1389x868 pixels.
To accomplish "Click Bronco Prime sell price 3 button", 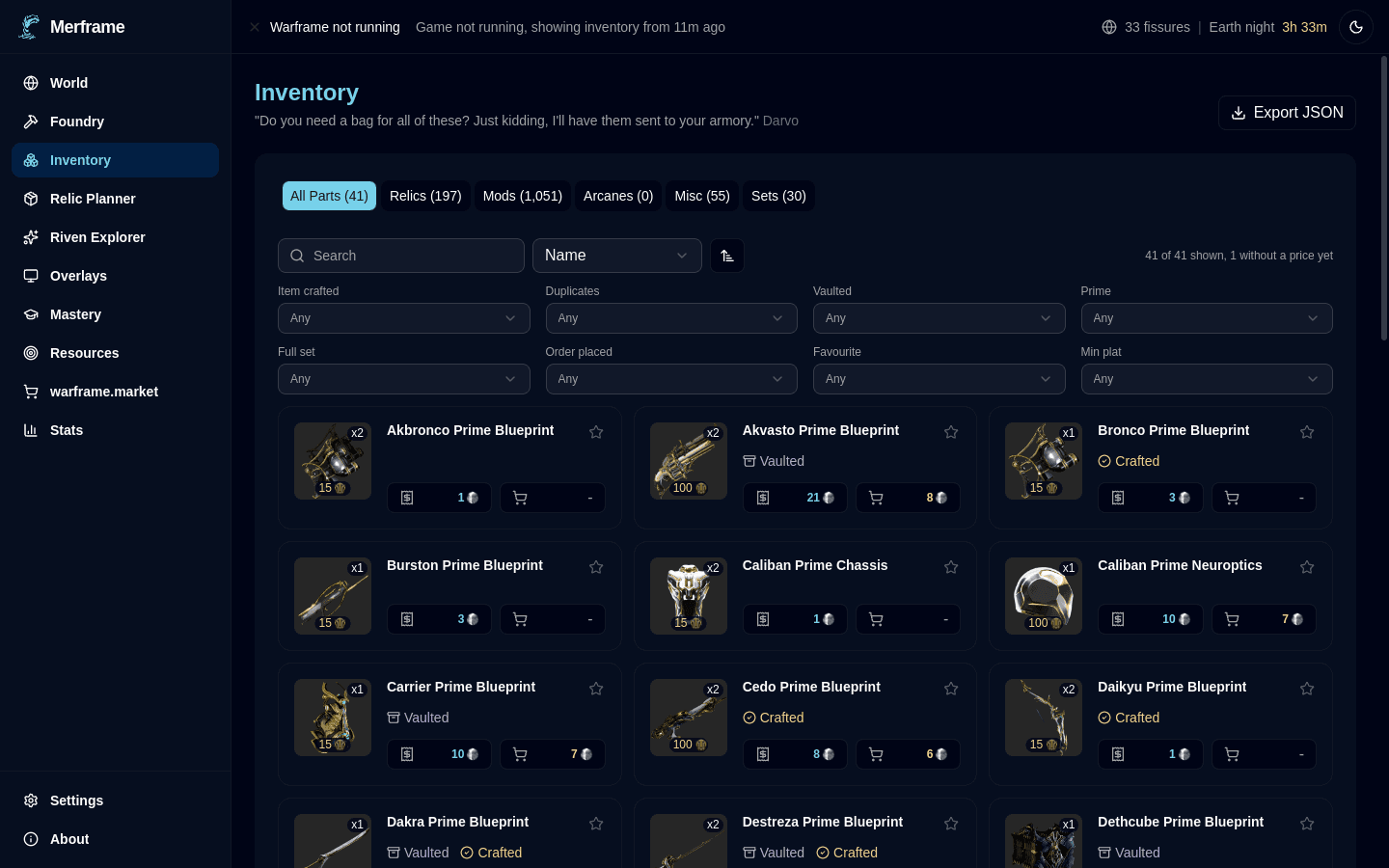I will pos(1150,498).
